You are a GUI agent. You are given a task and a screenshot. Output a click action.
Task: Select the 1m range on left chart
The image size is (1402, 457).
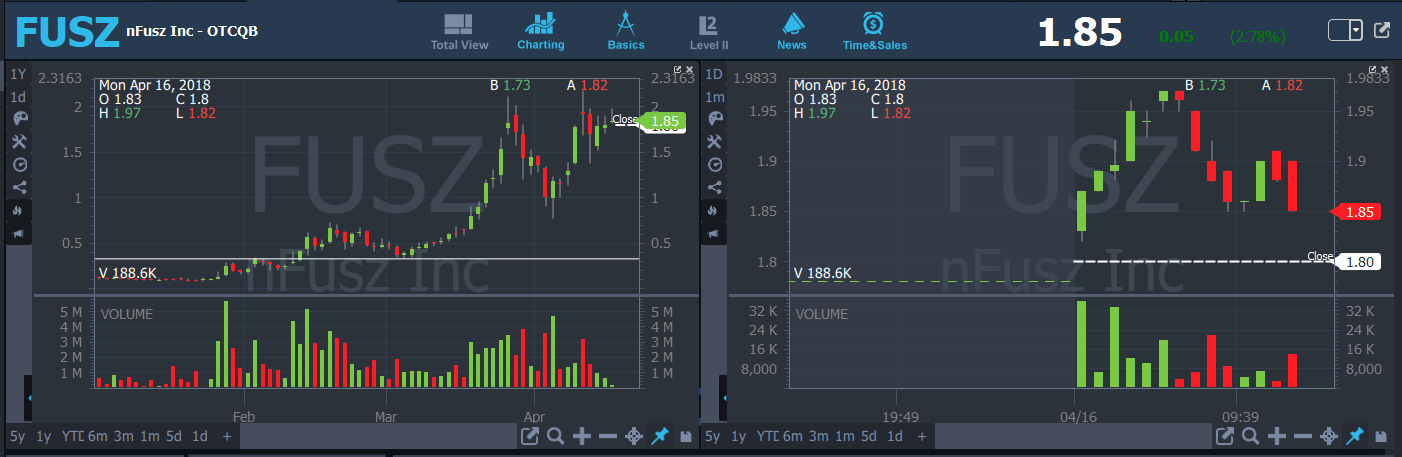(x=149, y=436)
